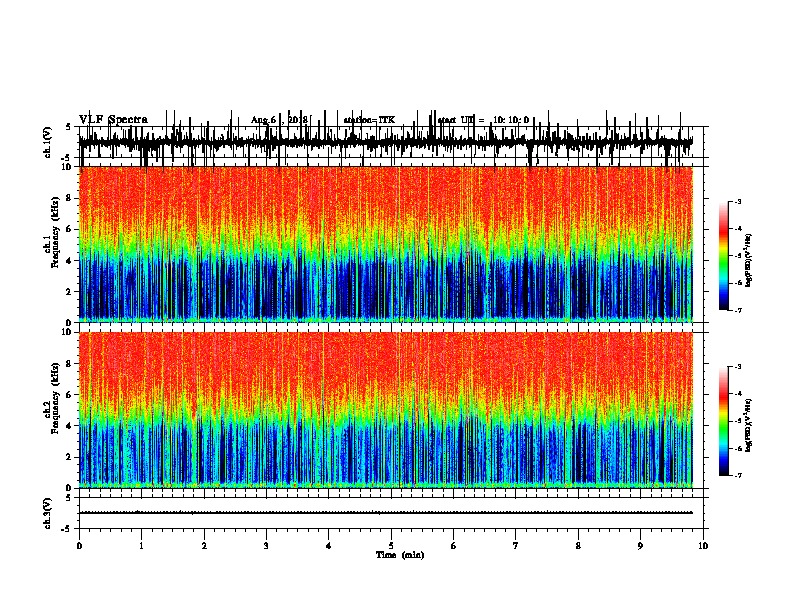Image resolution: width=792 pixels, height=612 pixels.
Task: Click the ch.2 spectrogram color bar
Action: tap(724, 421)
